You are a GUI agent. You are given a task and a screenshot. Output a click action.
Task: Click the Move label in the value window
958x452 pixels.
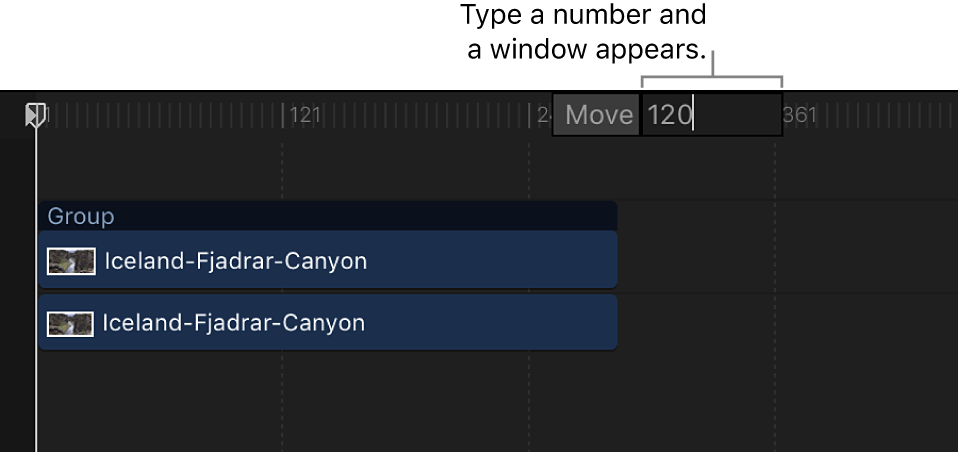pyautogui.click(x=598, y=115)
